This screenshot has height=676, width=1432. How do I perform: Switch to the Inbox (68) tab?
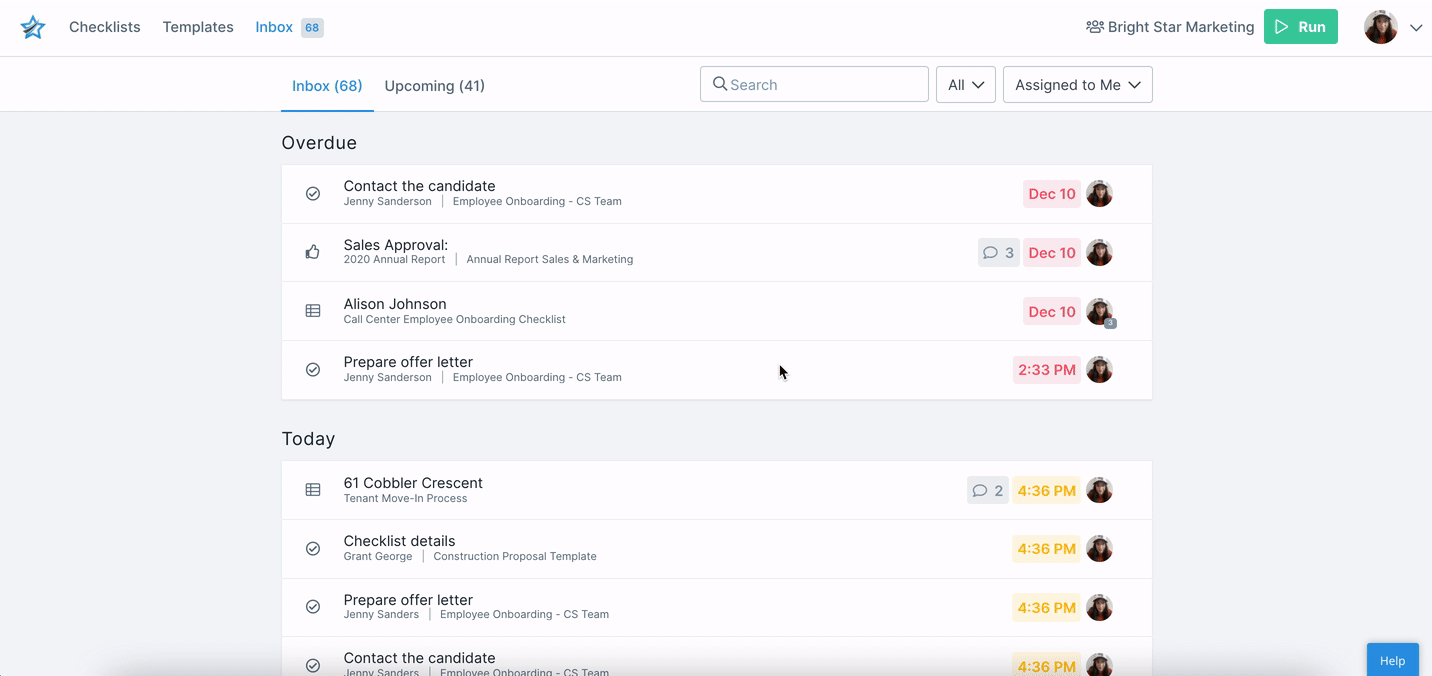[x=327, y=86]
